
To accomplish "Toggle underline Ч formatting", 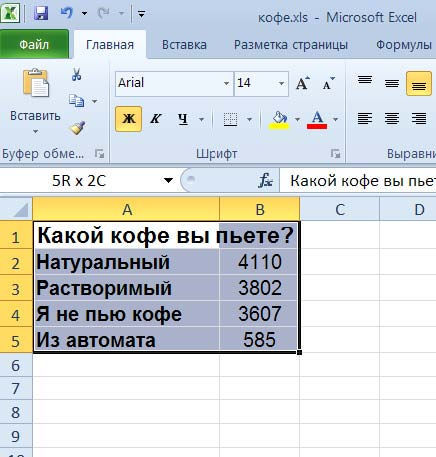I will 183,119.
